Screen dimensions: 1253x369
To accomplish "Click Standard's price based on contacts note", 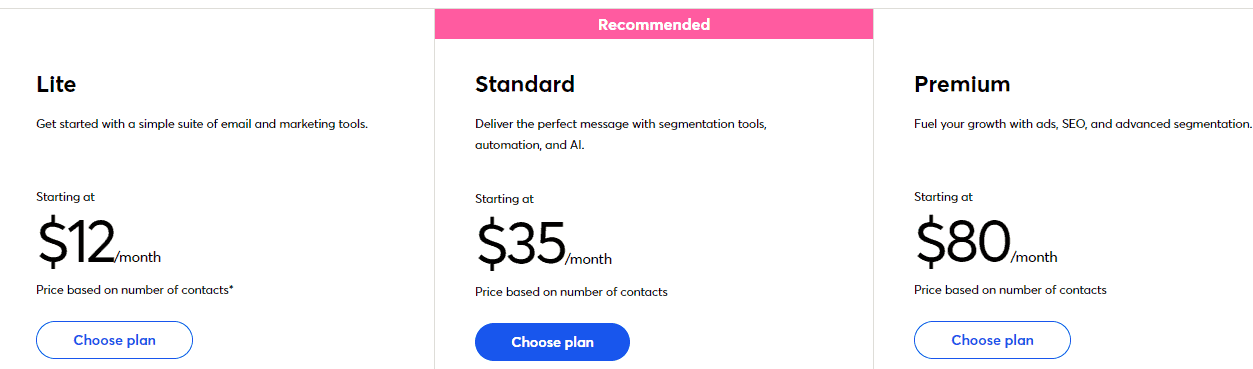I will [571, 292].
